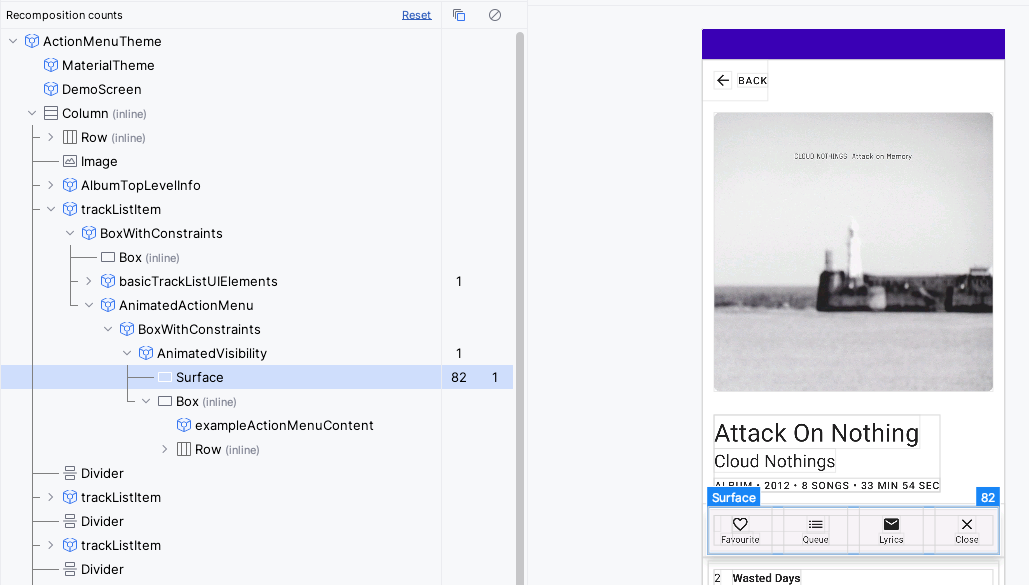Click the second Divider icon
1029x585 pixels.
tap(70, 521)
